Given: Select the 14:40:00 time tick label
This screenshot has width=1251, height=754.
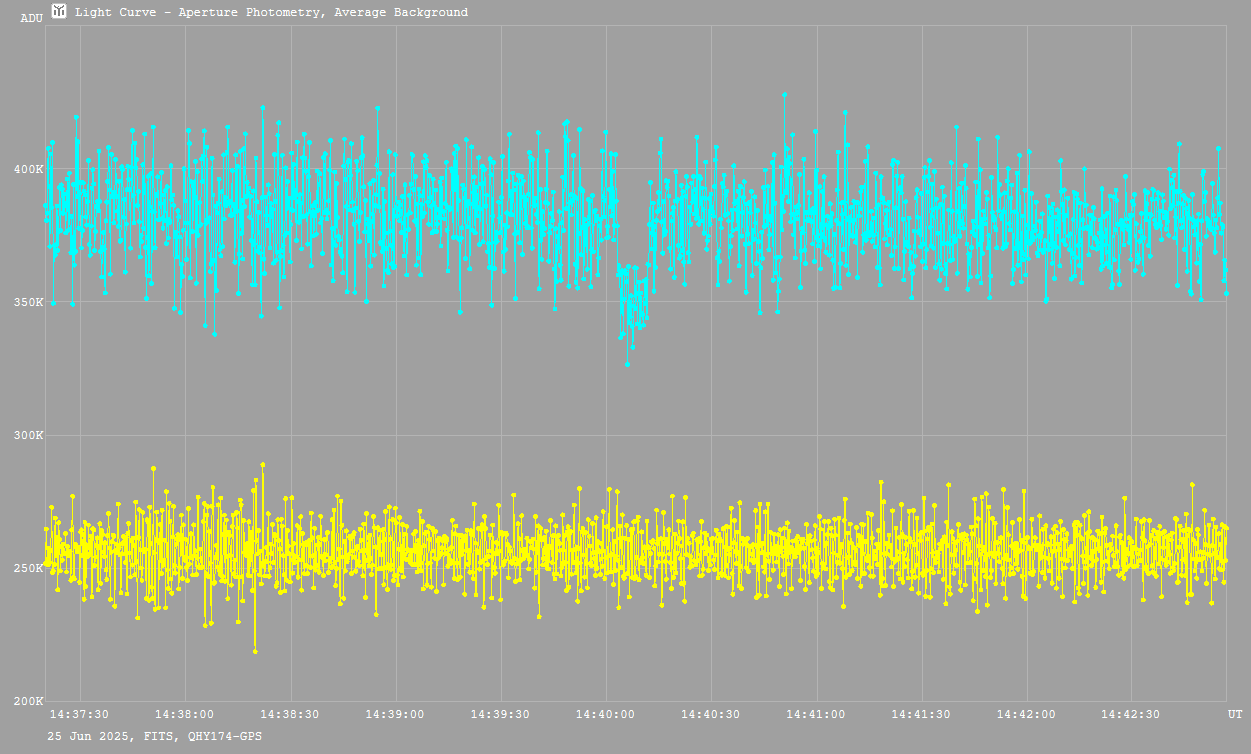Looking at the screenshot, I should (x=604, y=715).
